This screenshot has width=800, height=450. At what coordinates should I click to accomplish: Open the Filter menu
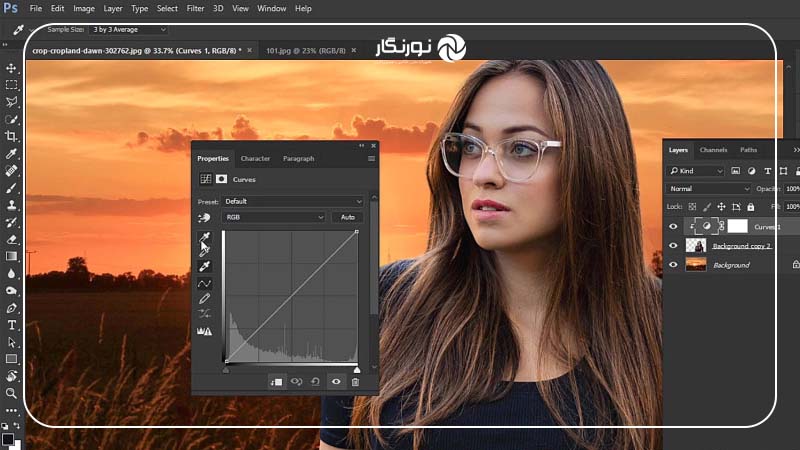(195, 9)
